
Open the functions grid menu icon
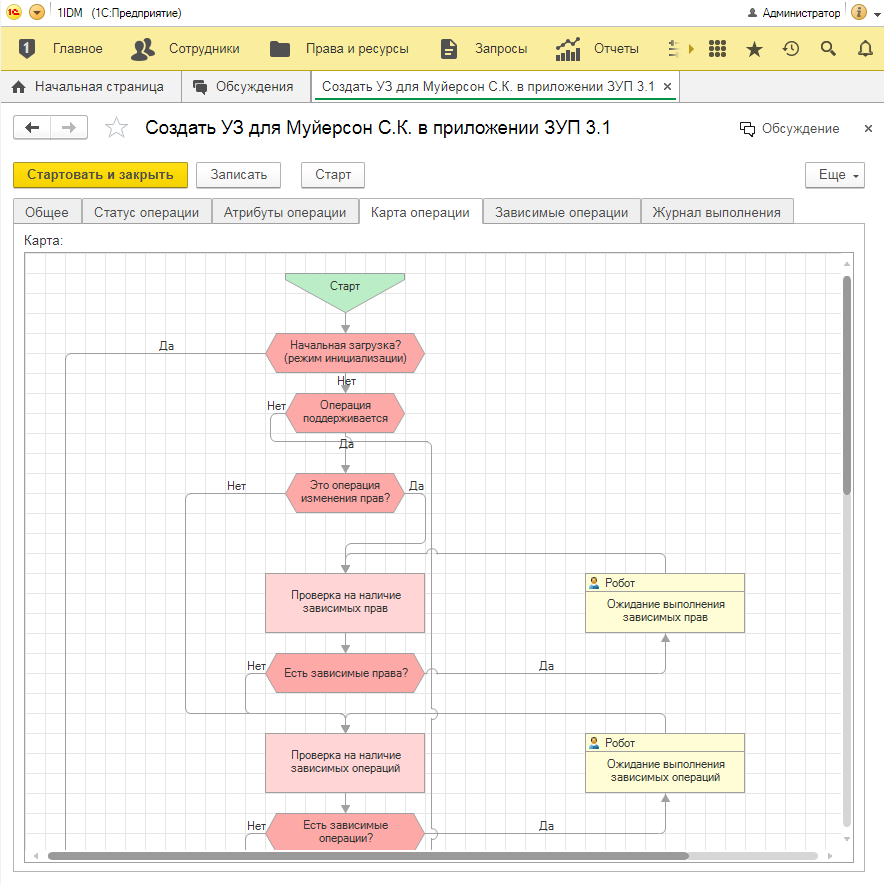(x=717, y=48)
